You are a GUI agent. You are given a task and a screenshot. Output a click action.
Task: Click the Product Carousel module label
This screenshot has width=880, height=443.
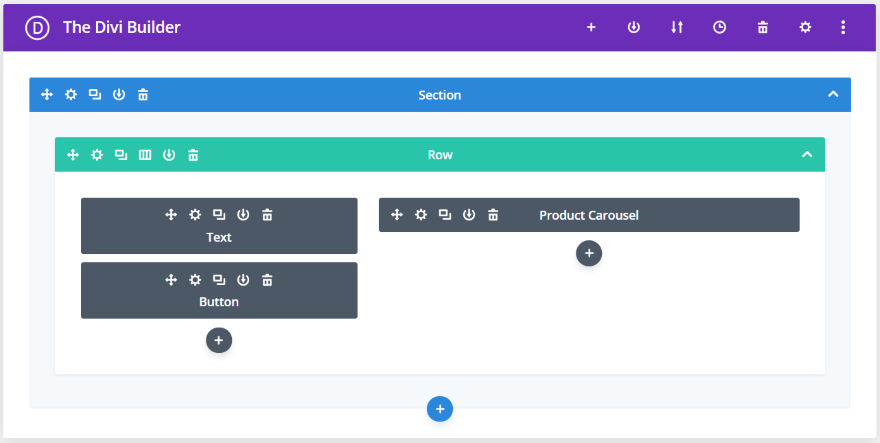588,215
